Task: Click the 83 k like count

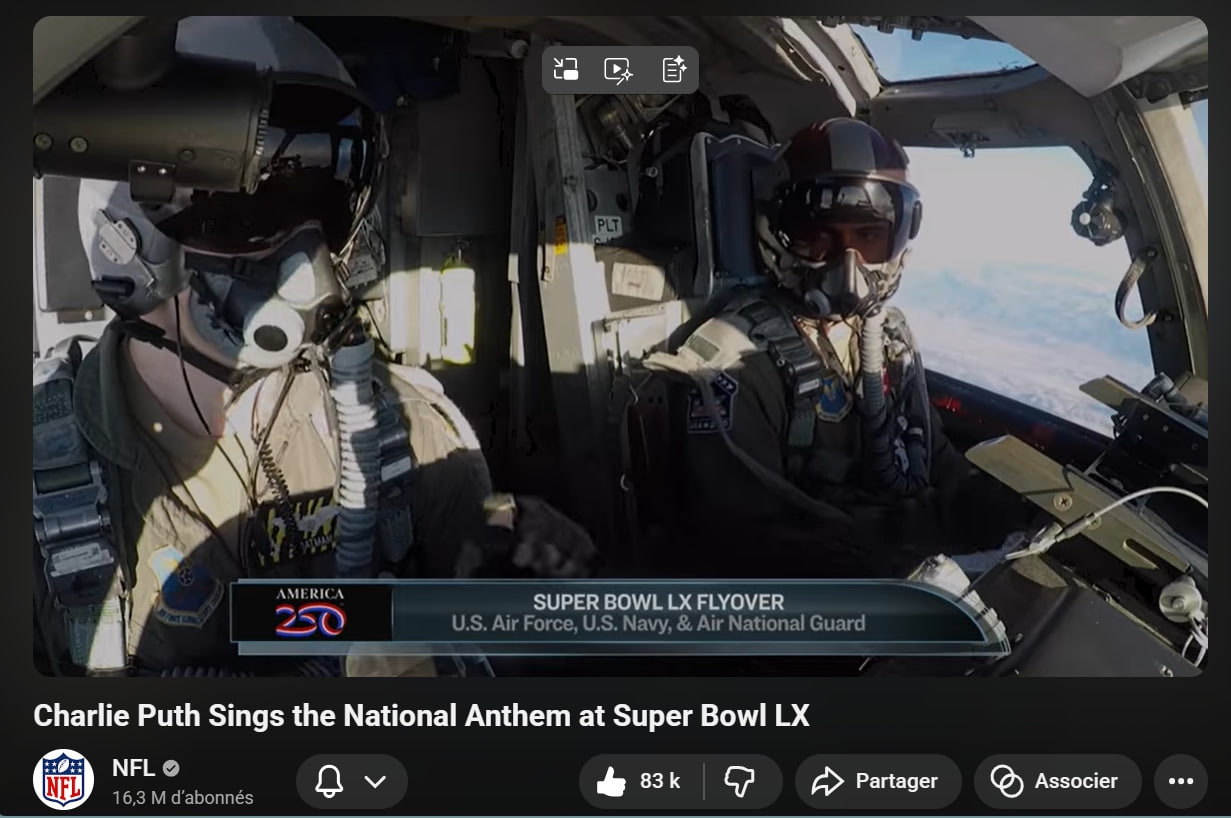Action: click(660, 781)
